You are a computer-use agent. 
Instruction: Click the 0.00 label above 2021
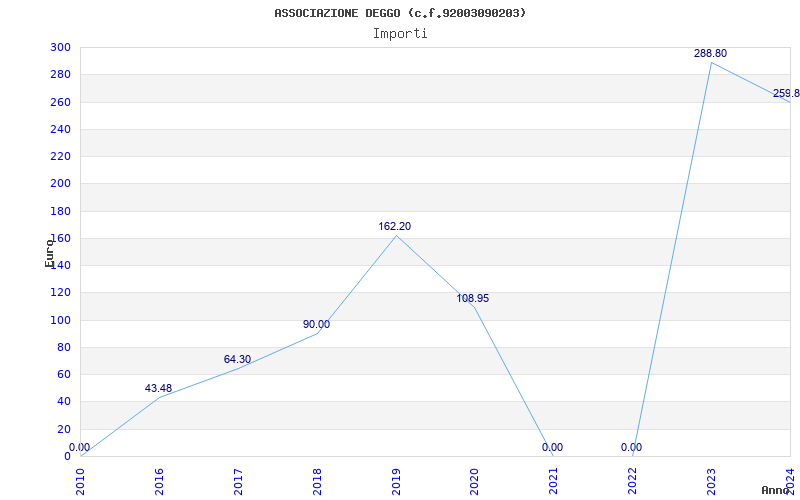pyautogui.click(x=553, y=447)
